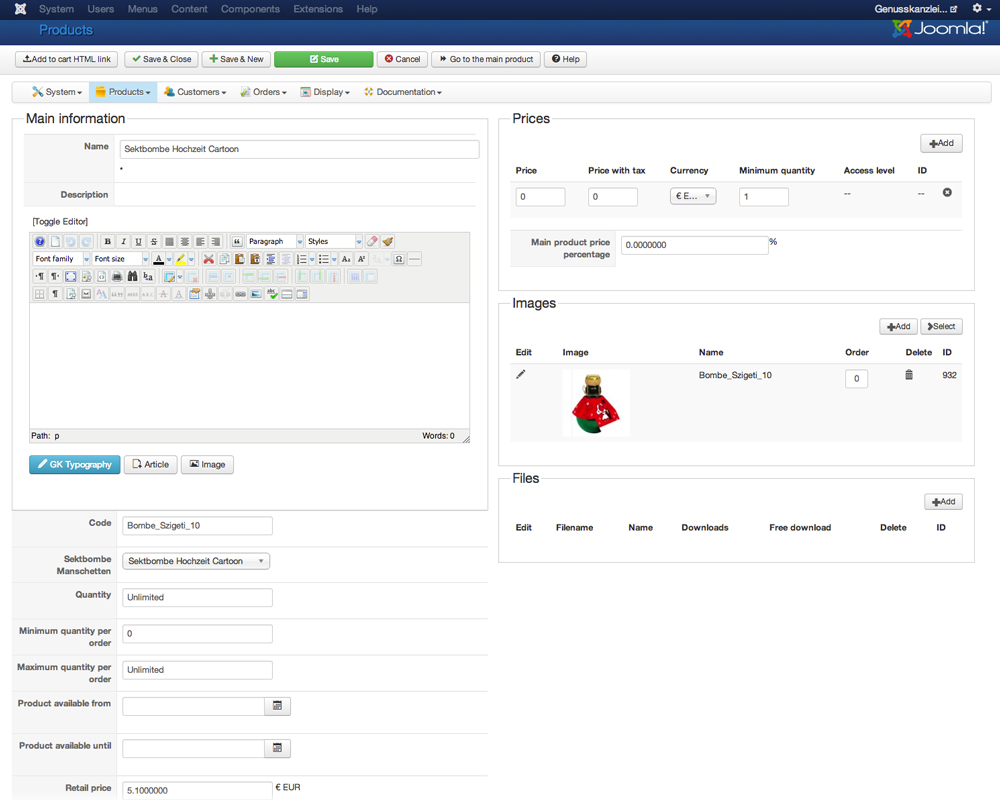Insert a bulleted list
This screenshot has height=800, width=1000.
point(324,259)
